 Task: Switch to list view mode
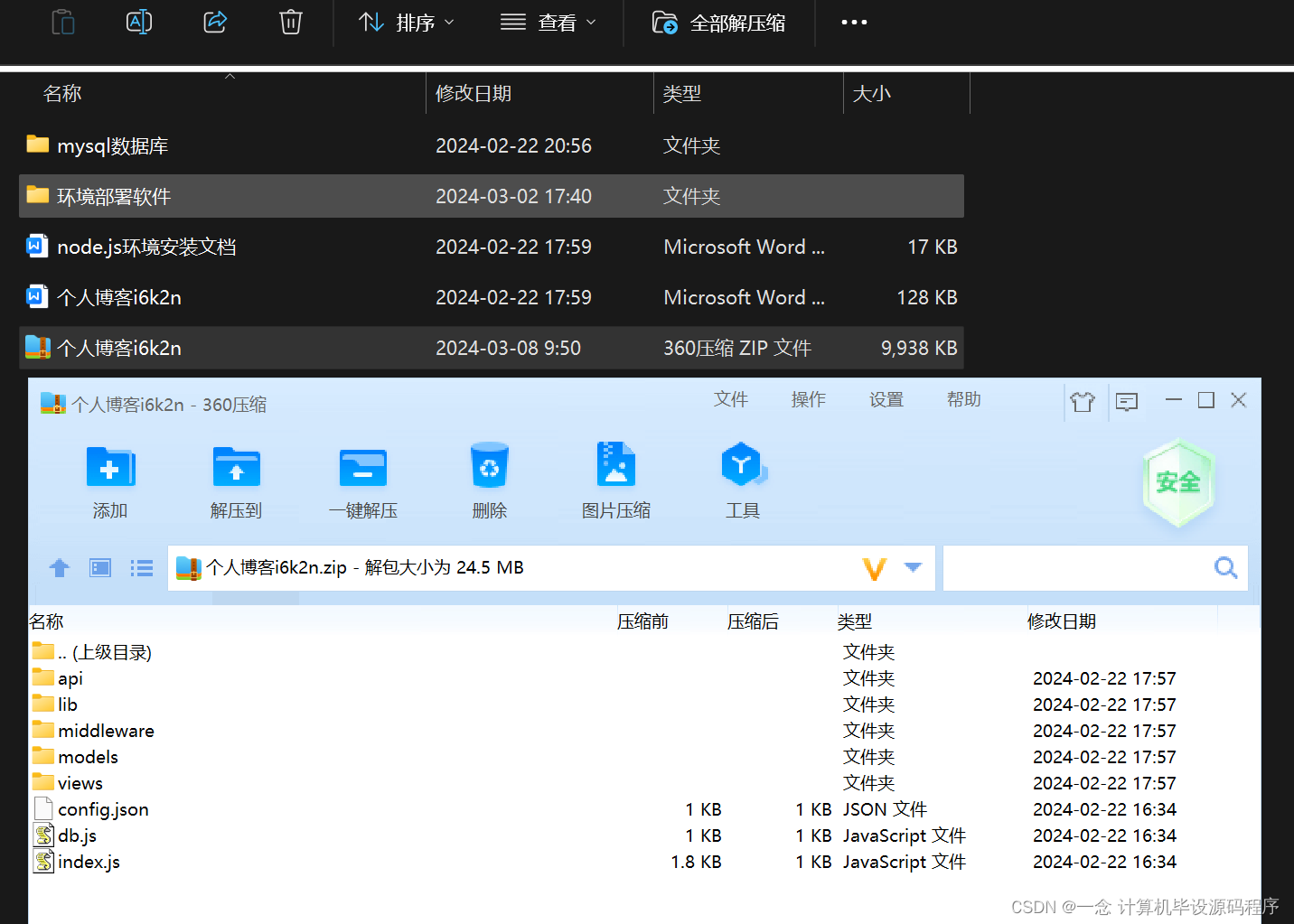142,567
